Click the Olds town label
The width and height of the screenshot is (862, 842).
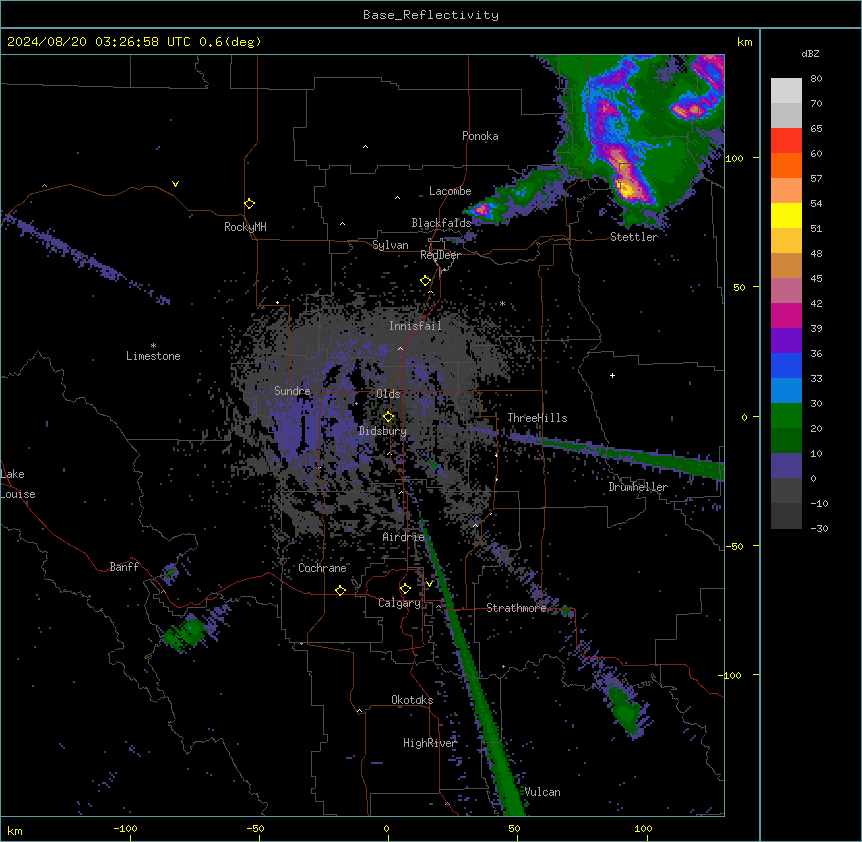(388, 394)
